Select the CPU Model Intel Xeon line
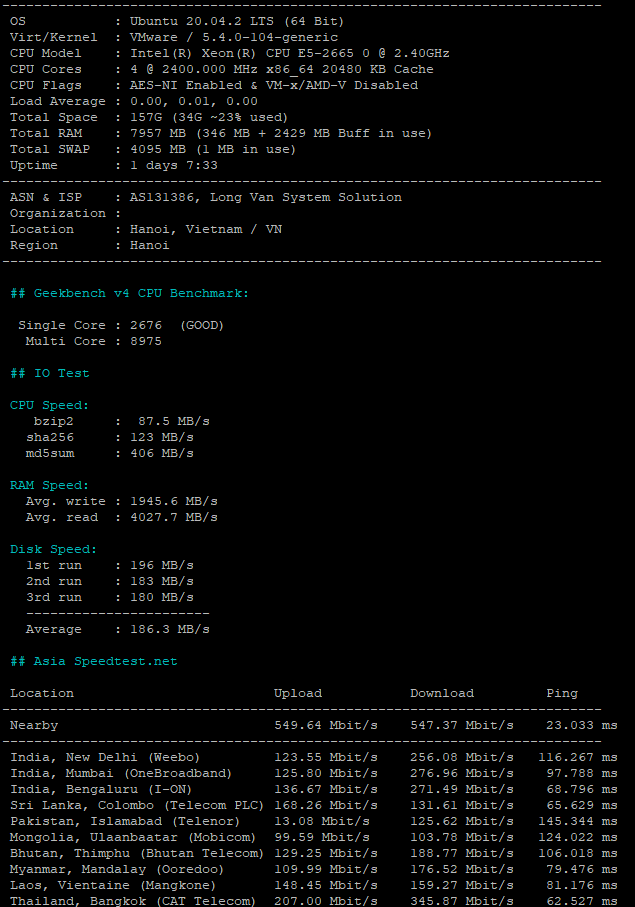Screen dimensions: 635x907 230,53
